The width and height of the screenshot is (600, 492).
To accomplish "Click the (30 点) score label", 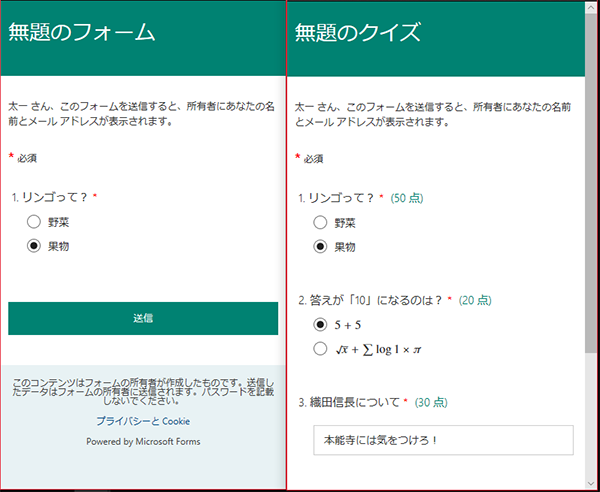I will coord(431,402).
